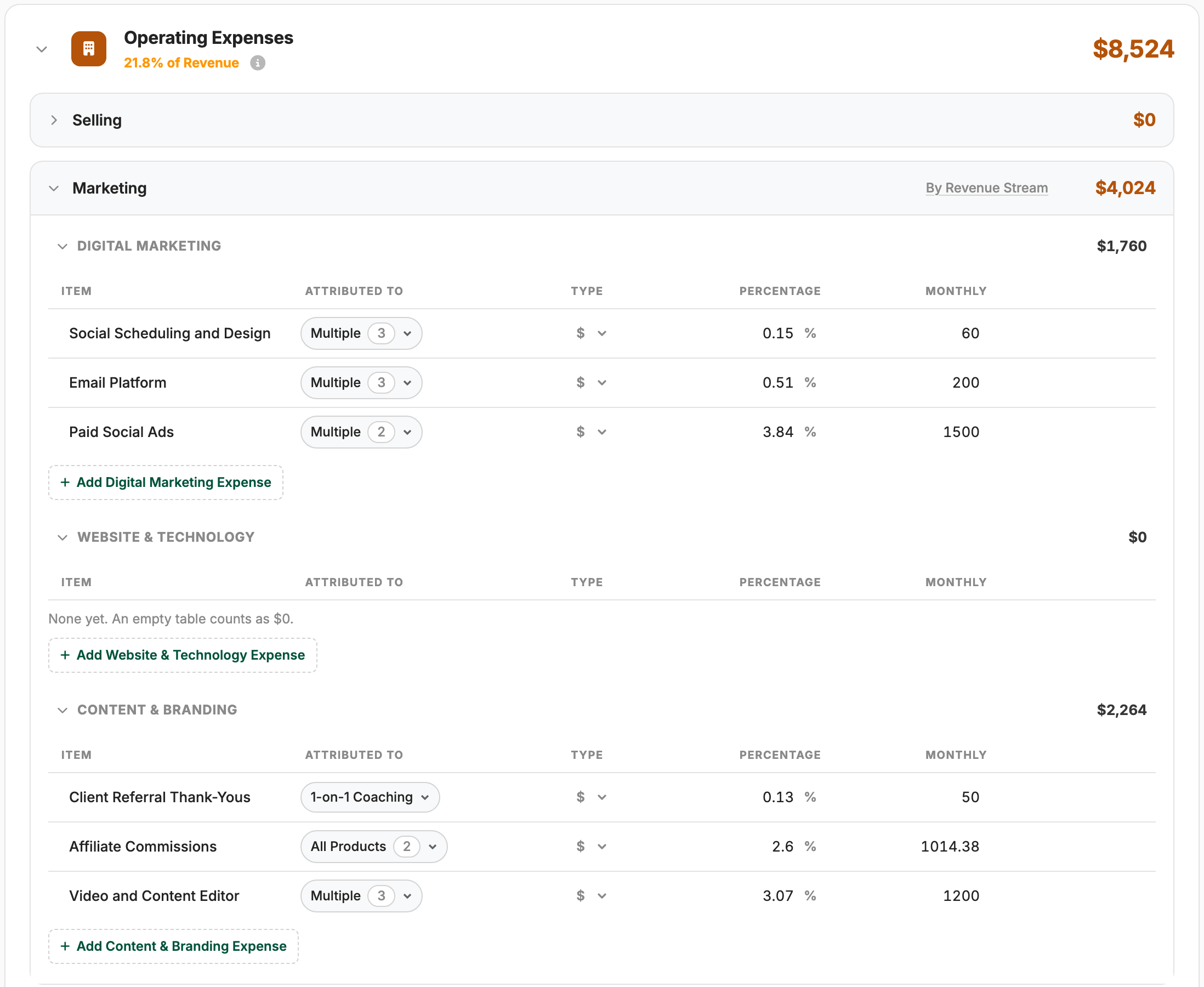Change type selector for Social Scheduling and Design
This screenshot has height=987, width=1204.
click(x=591, y=333)
